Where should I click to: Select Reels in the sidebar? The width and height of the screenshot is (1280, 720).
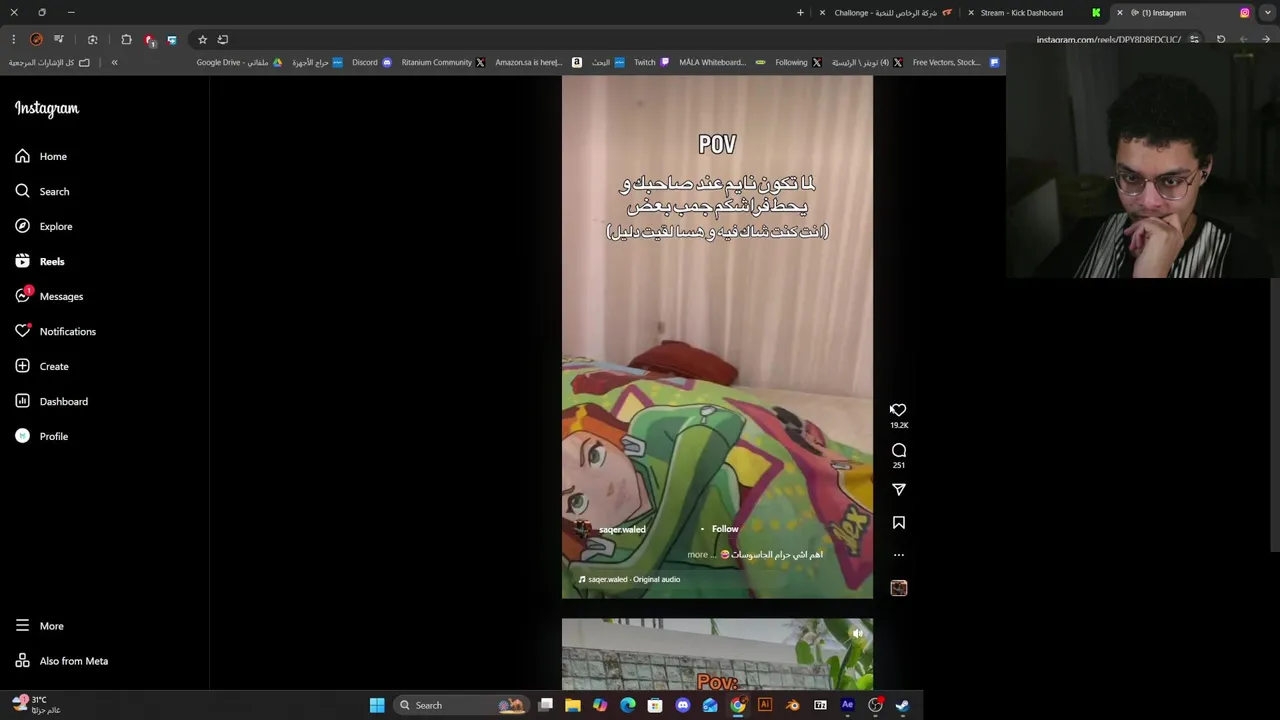(40, 261)
